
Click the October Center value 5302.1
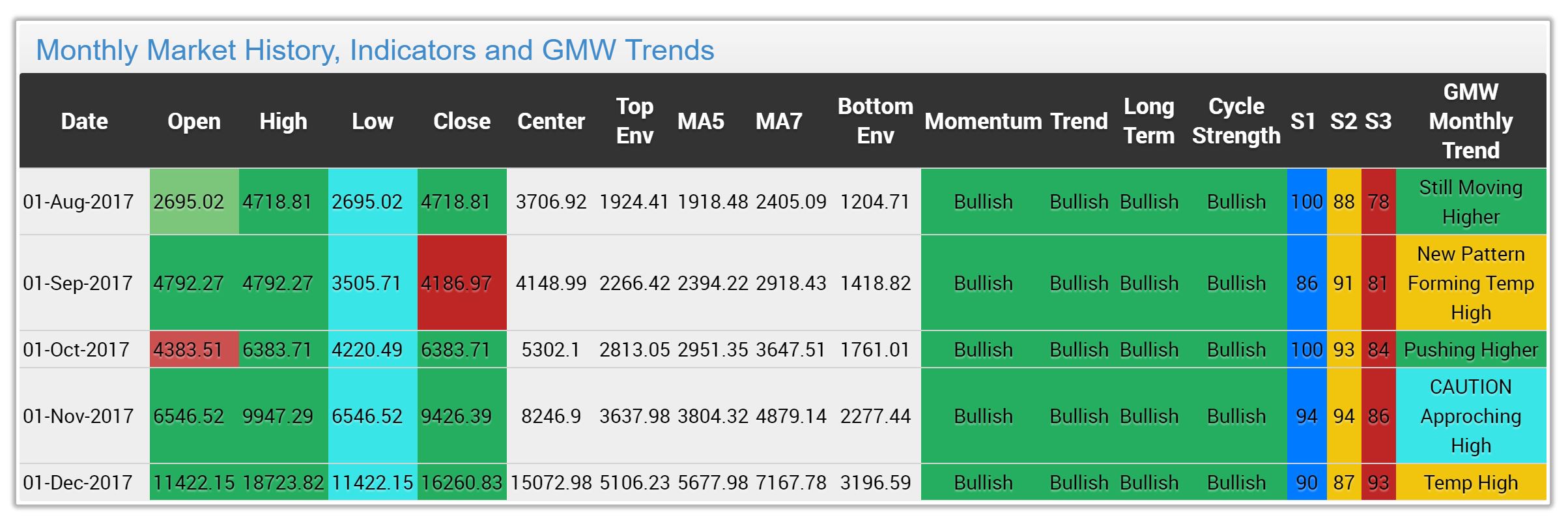coord(551,350)
